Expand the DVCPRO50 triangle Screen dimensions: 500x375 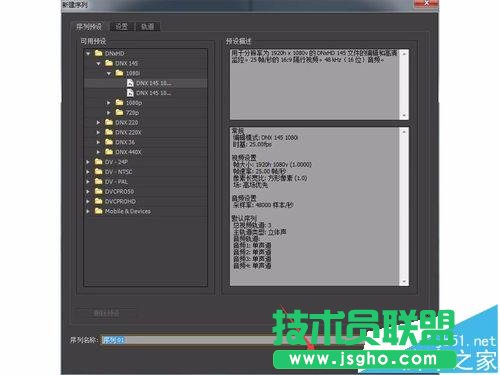pyautogui.click(x=88, y=191)
